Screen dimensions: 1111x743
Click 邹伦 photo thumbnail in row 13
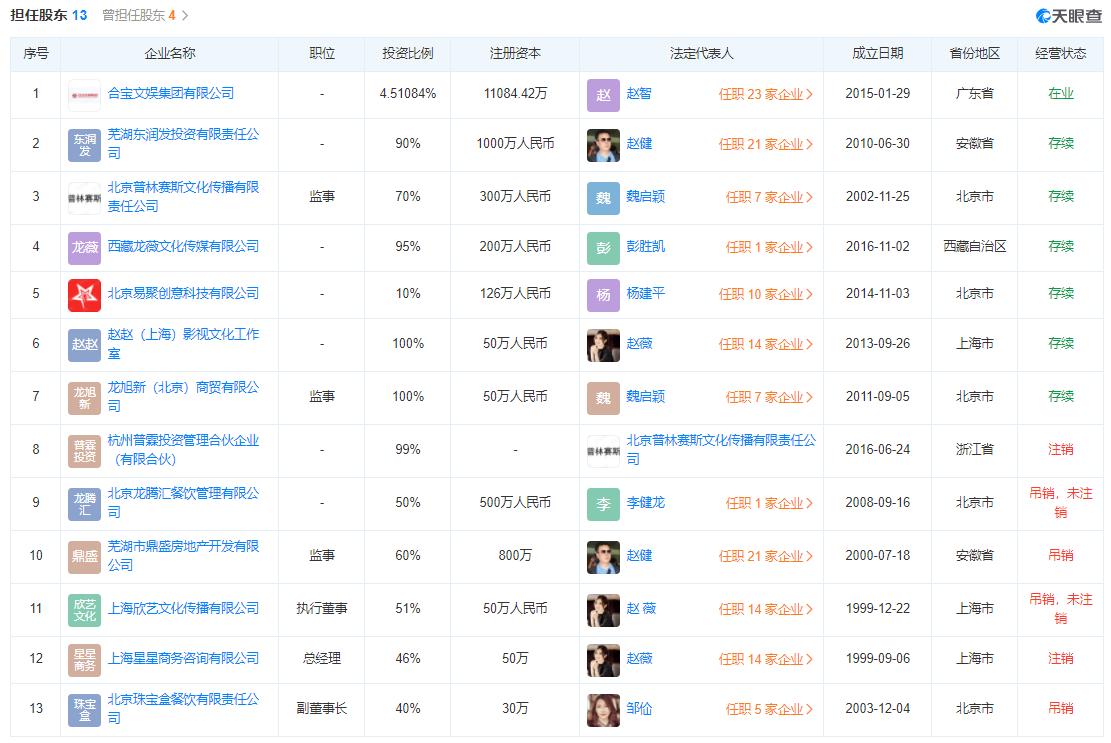point(603,710)
